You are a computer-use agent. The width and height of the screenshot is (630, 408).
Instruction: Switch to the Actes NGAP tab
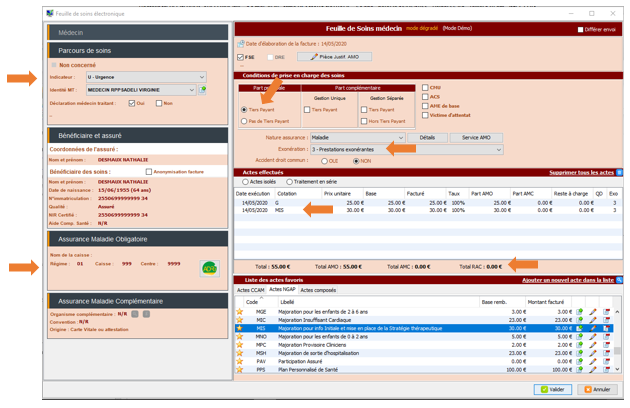pyautogui.click(x=282, y=289)
